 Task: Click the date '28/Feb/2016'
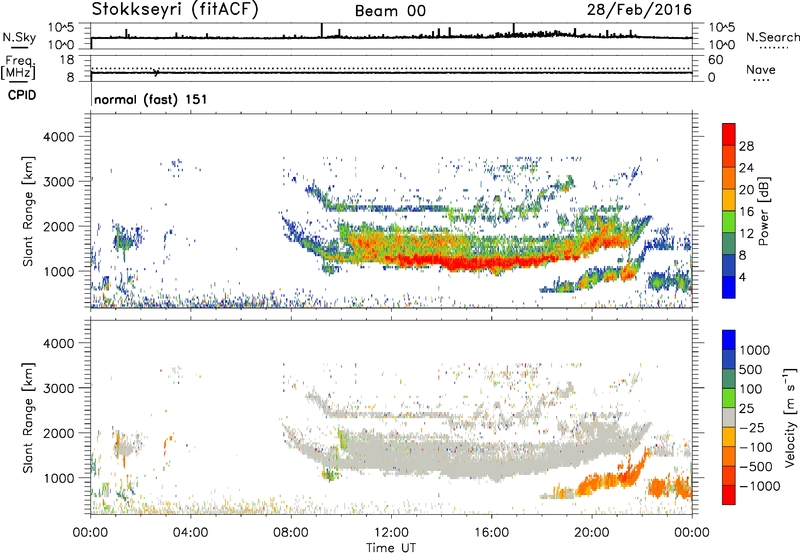[639, 10]
